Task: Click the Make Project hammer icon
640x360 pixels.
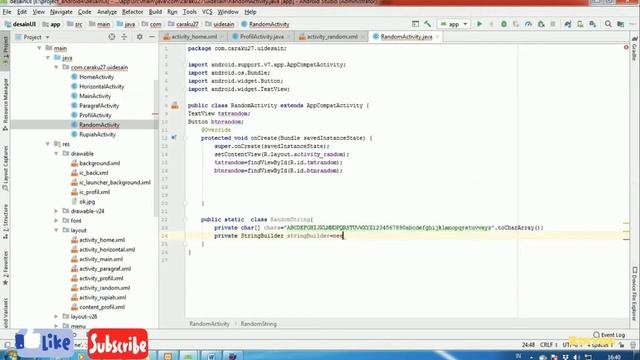Action: tap(427, 24)
